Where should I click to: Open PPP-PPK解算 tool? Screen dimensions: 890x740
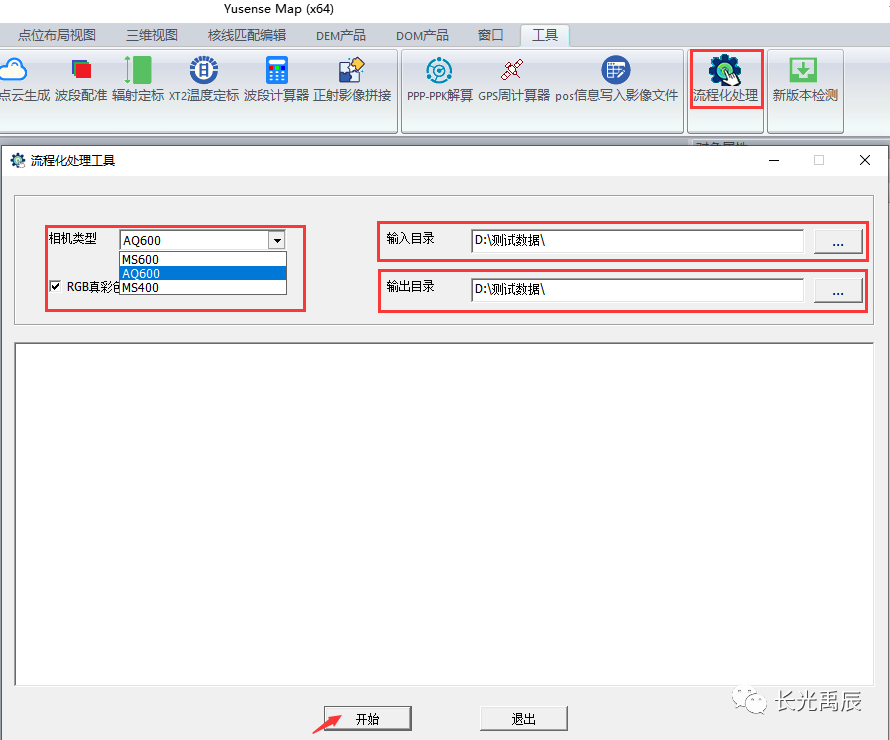coord(439,71)
